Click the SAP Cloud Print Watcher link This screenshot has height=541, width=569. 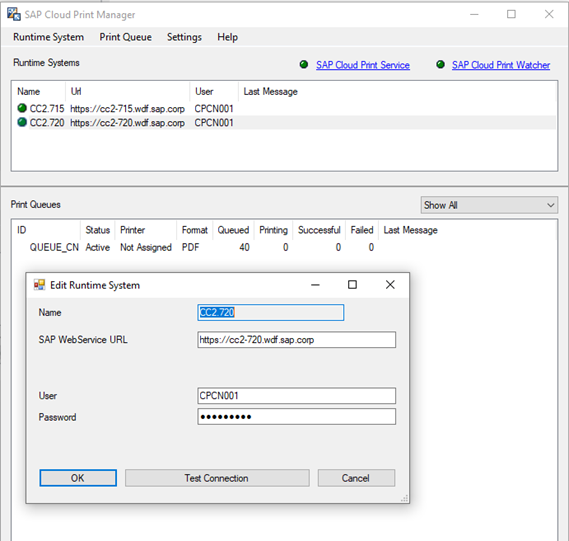click(501, 65)
